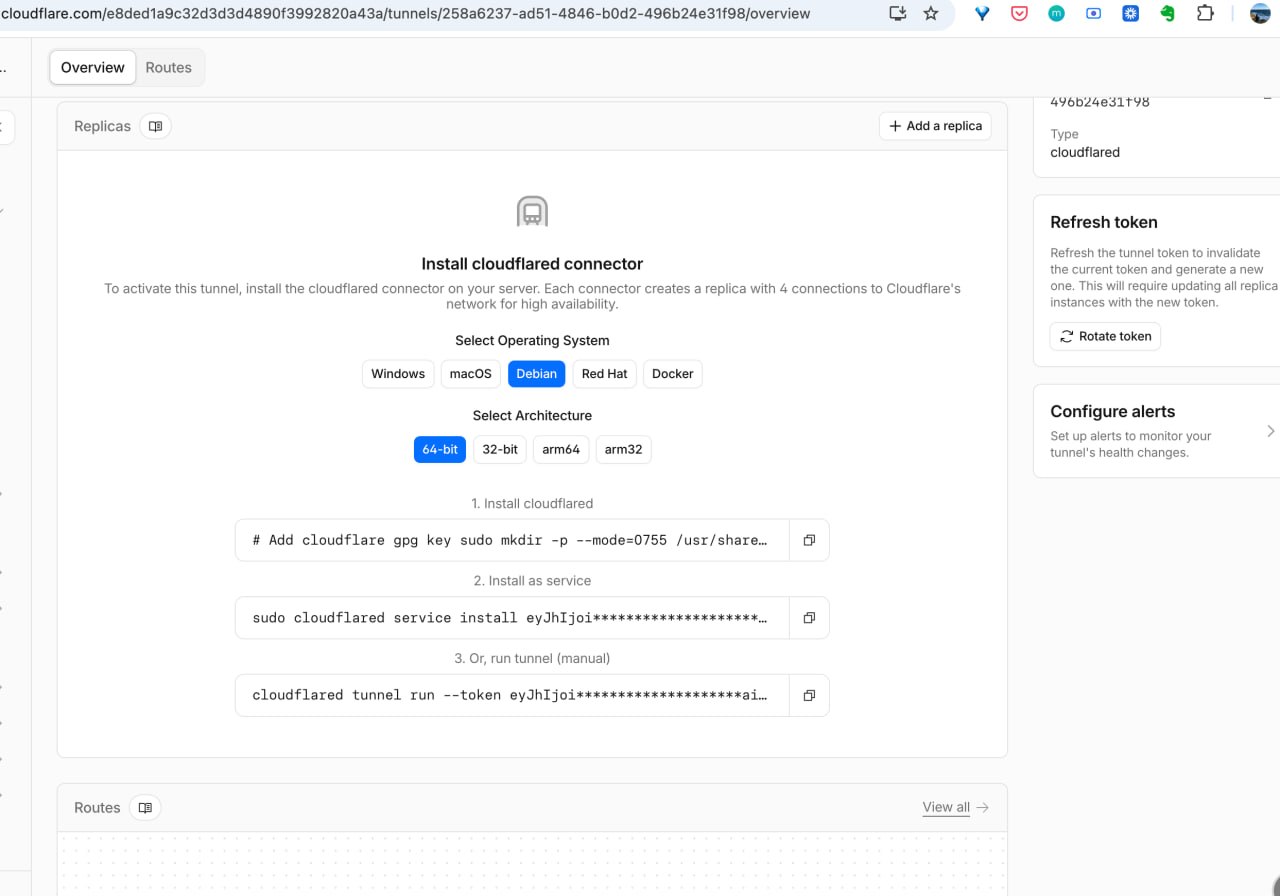Image resolution: width=1280 pixels, height=896 pixels.
Task: Click '2. Install as service' label
Action: pos(532,581)
